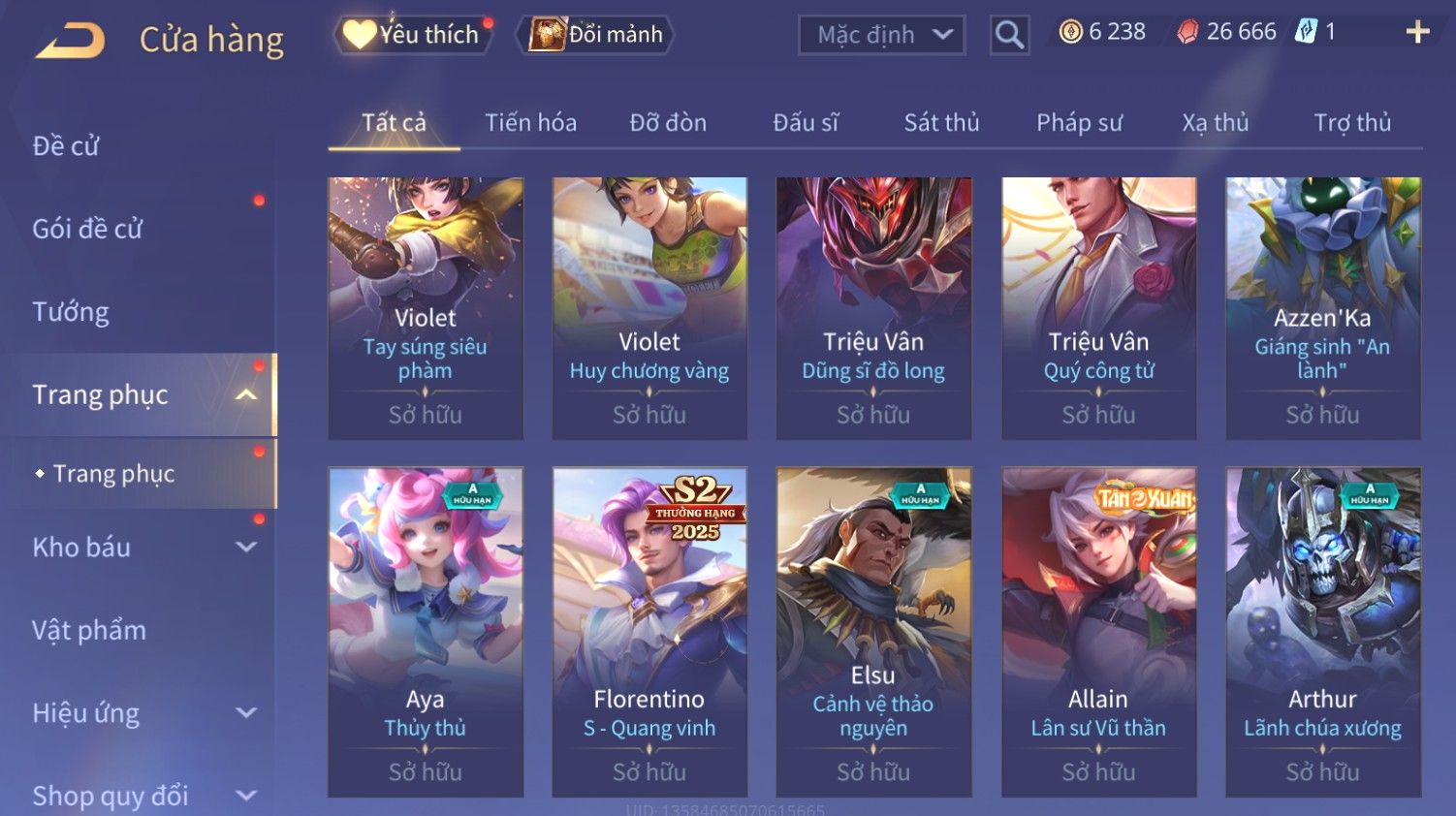
Task: Click the blue ticket icon
Action: click(1307, 32)
